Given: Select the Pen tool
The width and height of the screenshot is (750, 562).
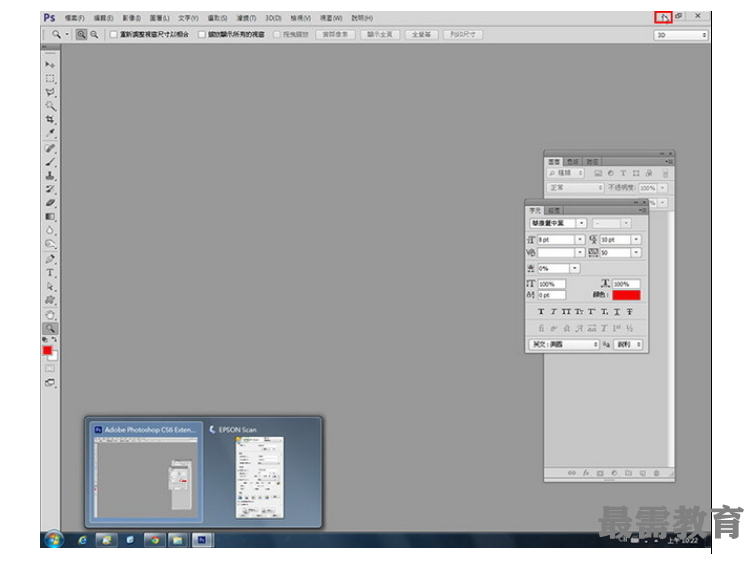Looking at the screenshot, I should (50, 259).
